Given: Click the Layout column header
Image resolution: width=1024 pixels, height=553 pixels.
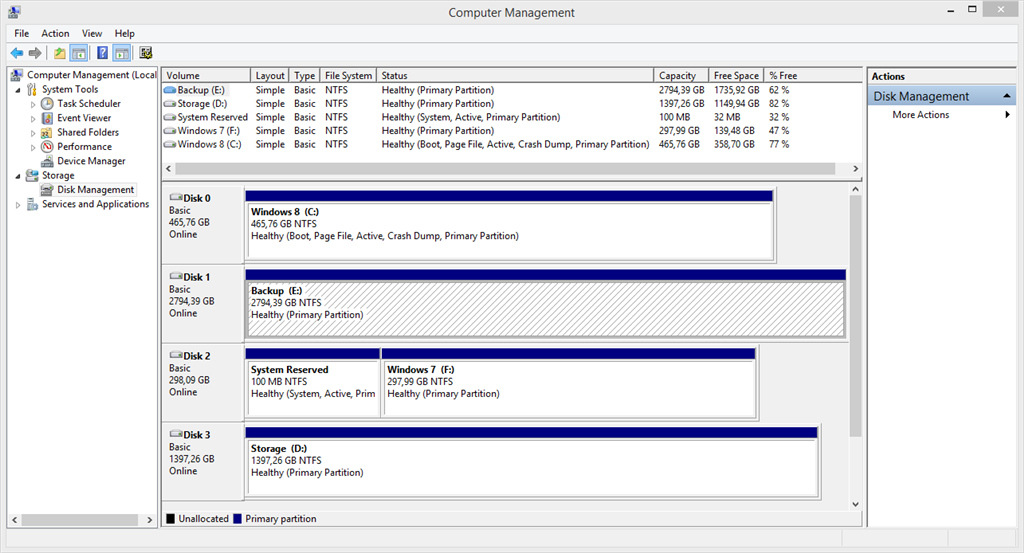Looking at the screenshot, I should (270, 76).
